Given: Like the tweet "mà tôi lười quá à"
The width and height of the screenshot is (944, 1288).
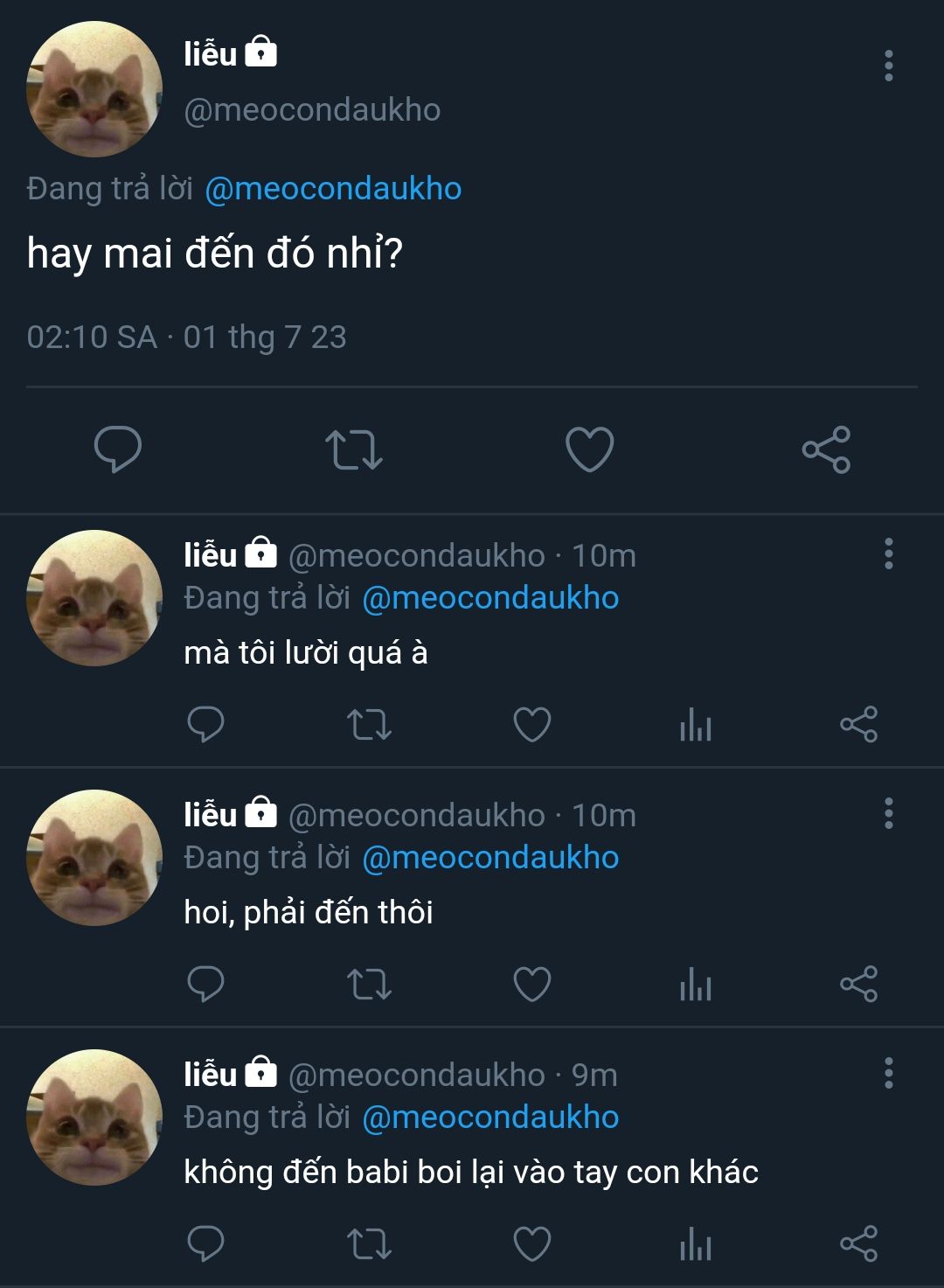Looking at the screenshot, I should click(531, 725).
